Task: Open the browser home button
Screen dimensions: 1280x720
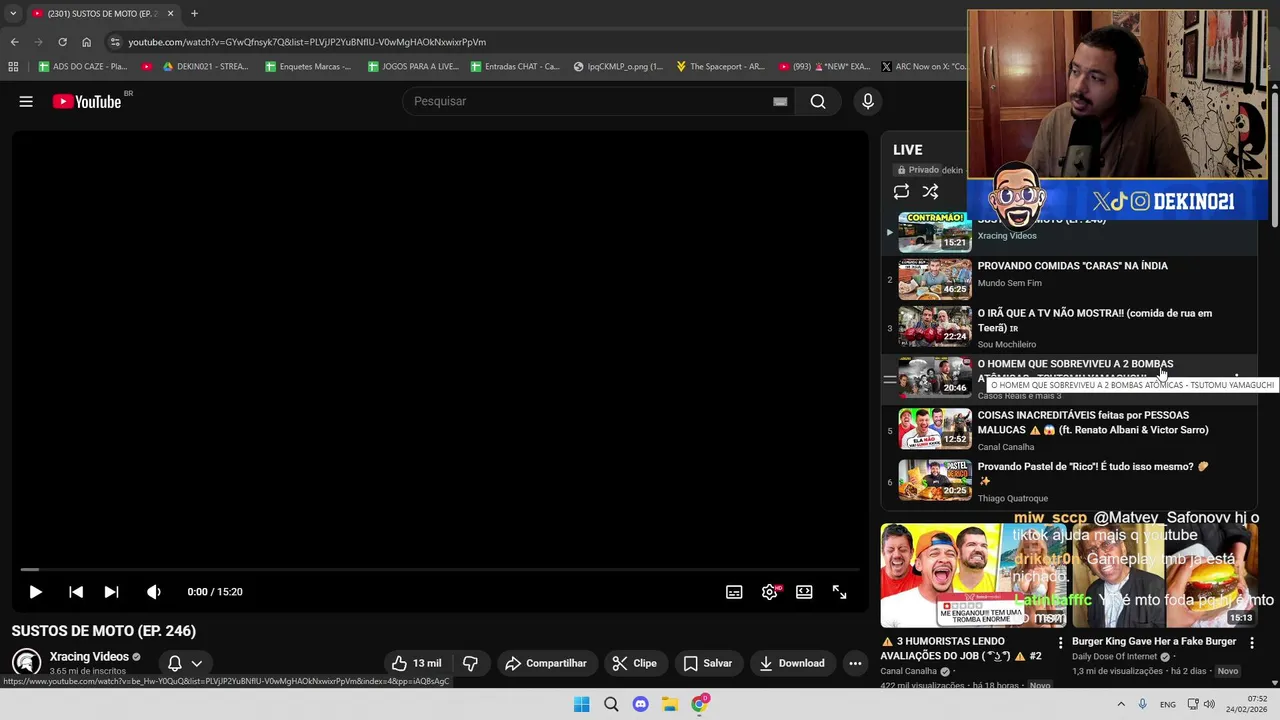Action: [86, 42]
